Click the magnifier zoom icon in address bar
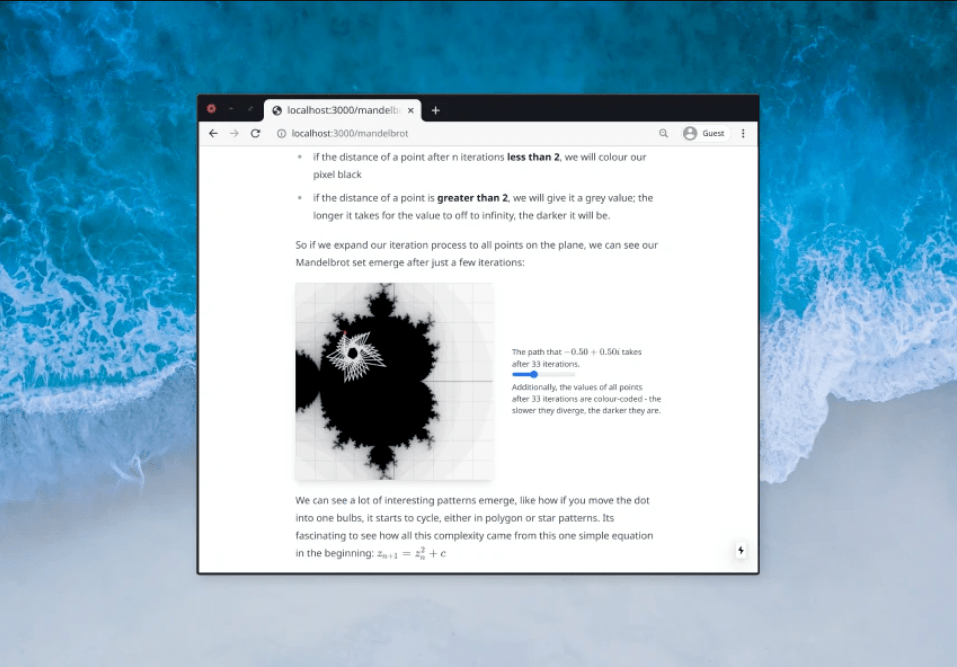957x667 pixels. pos(663,133)
